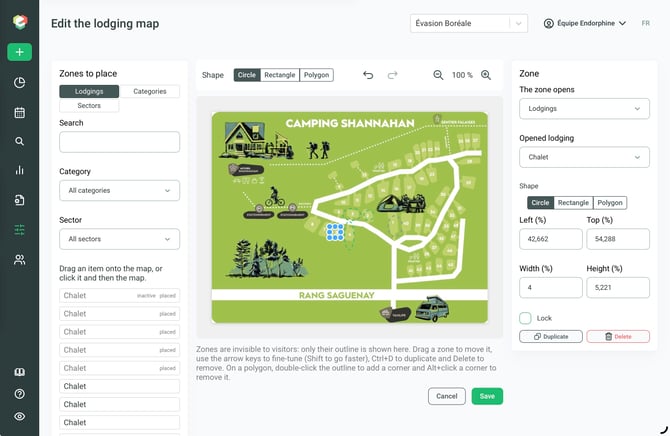Screen dimensions: 670x436
Task: Switch to the Sectors tab
Action: 89,106
